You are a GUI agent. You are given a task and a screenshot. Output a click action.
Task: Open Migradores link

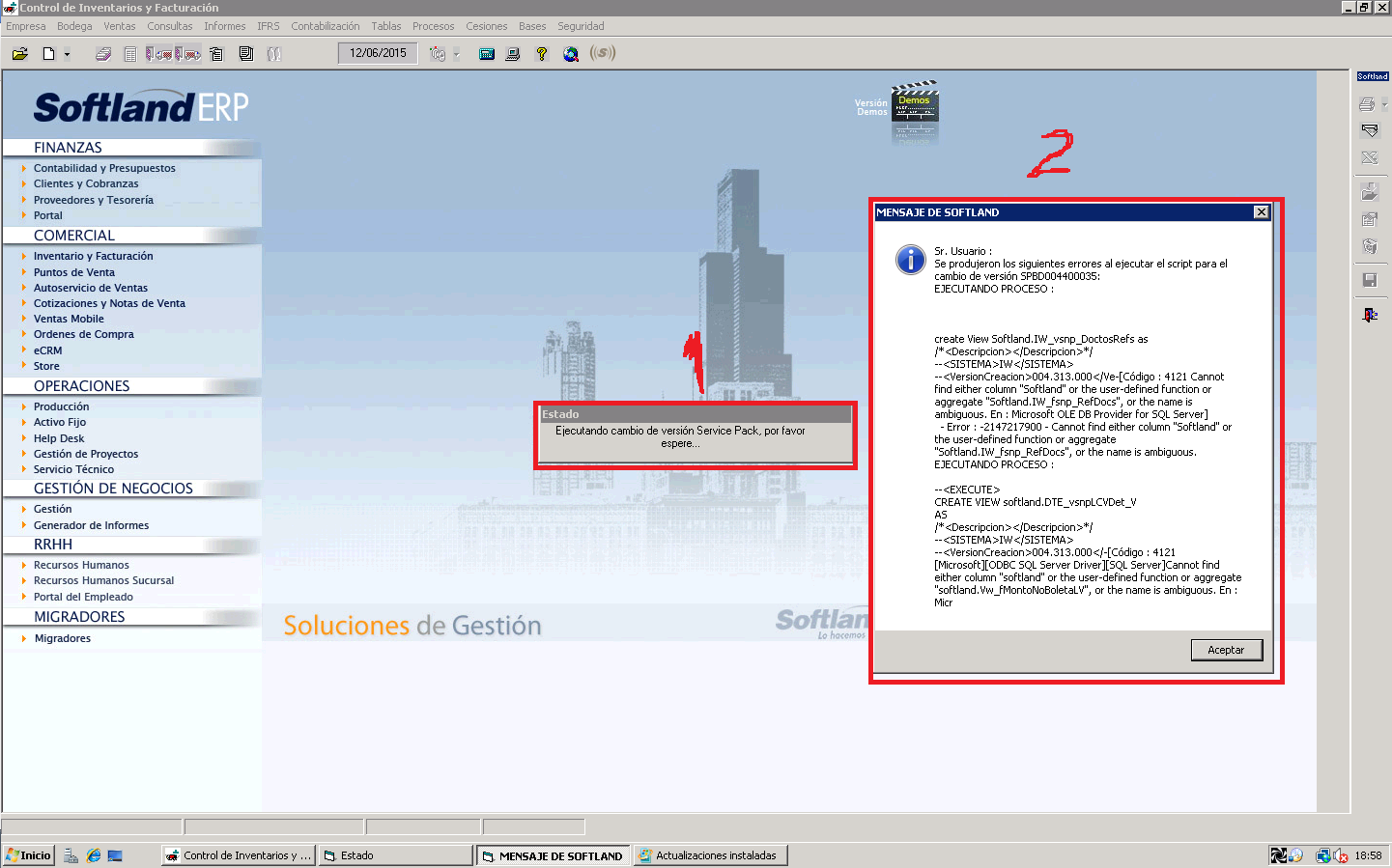point(63,638)
